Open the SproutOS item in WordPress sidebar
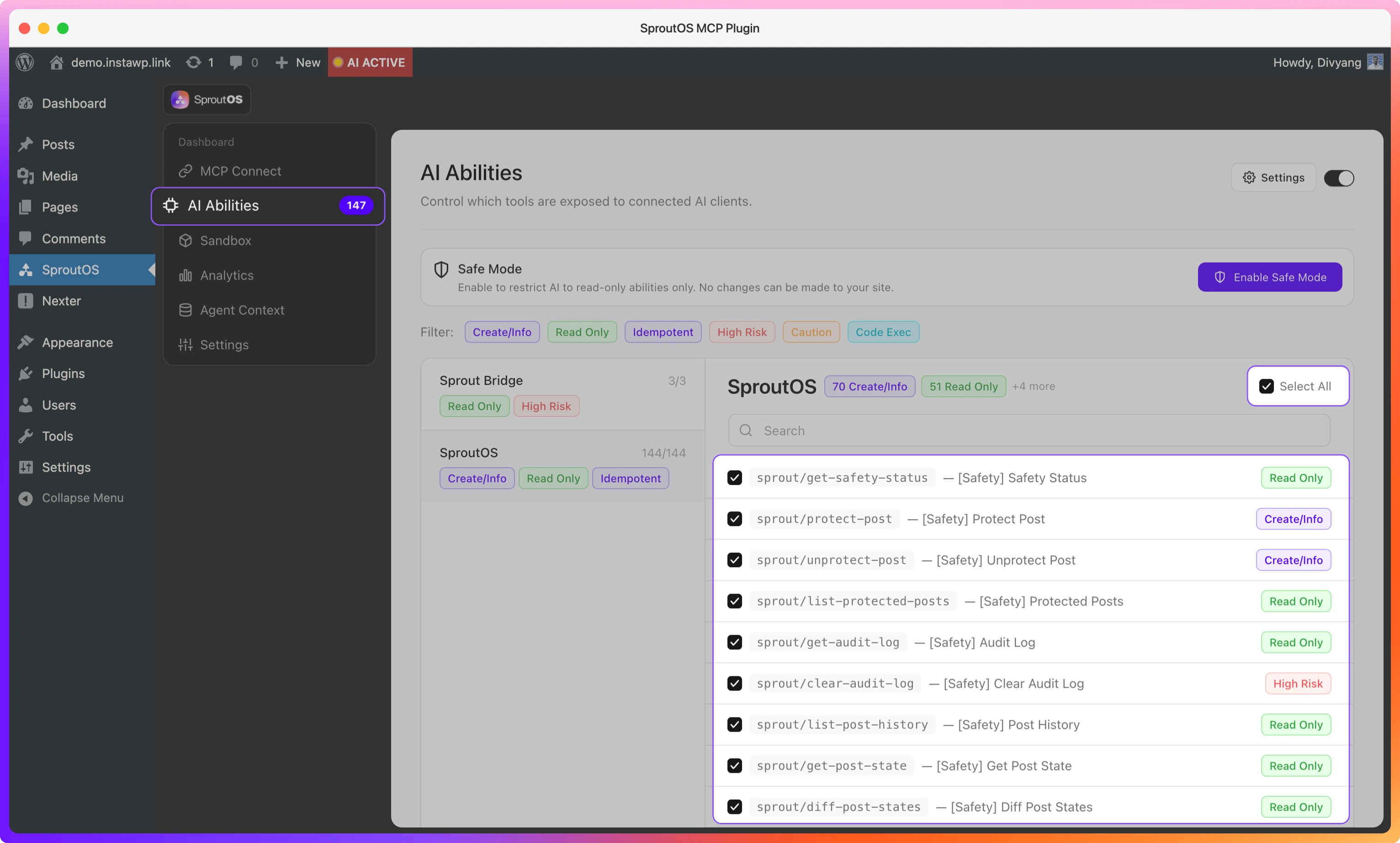 [x=82, y=269]
